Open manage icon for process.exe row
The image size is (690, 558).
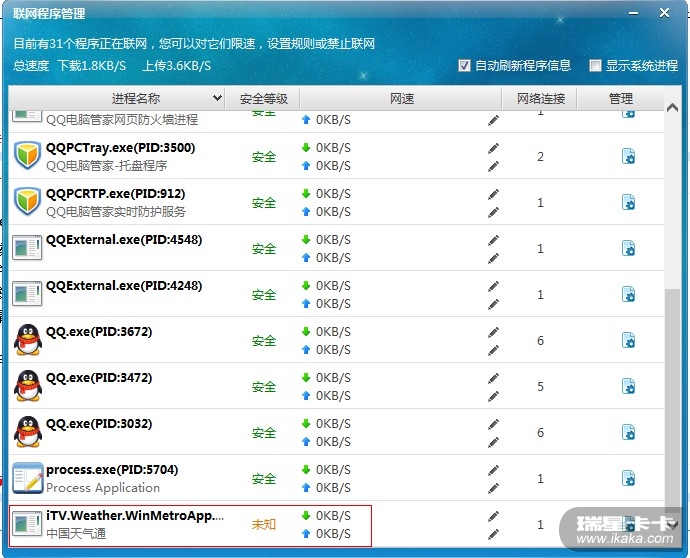[628, 478]
